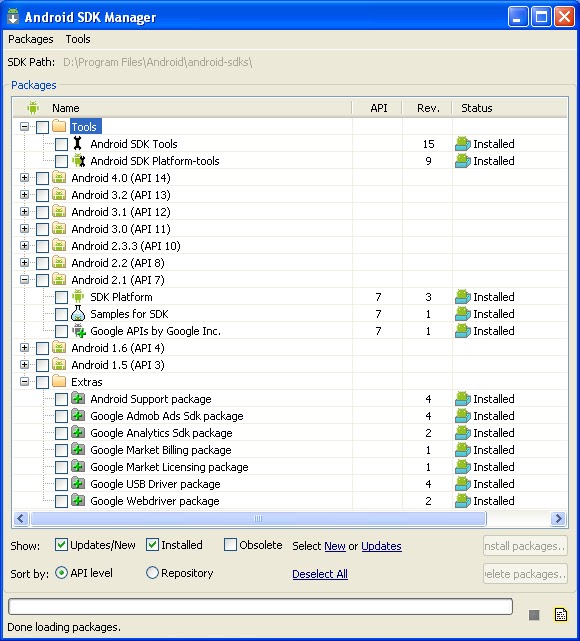The width and height of the screenshot is (580, 641).
Task: Click the Google Analytics Sdk package icon
Action: (78, 433)
